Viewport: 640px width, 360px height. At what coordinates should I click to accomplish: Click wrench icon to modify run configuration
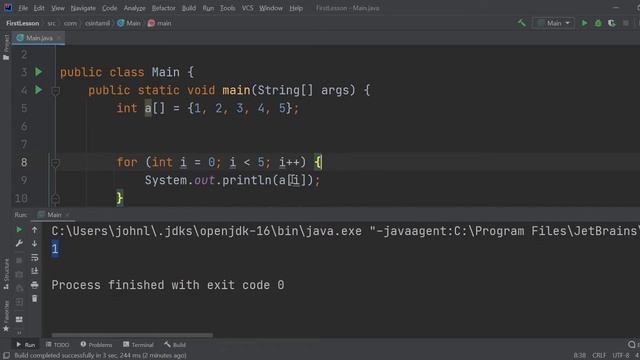19,243
